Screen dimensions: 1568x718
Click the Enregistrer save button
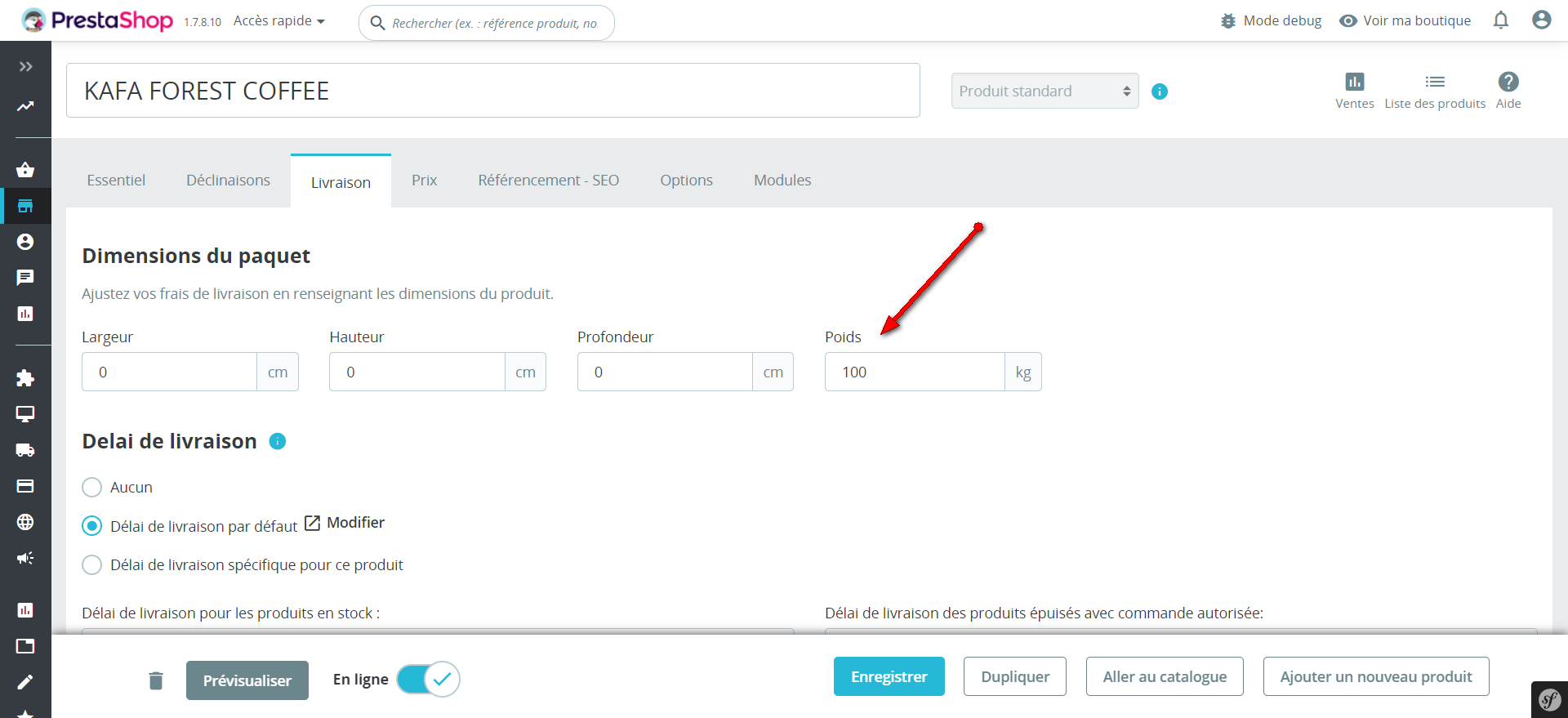click(889, 676)
